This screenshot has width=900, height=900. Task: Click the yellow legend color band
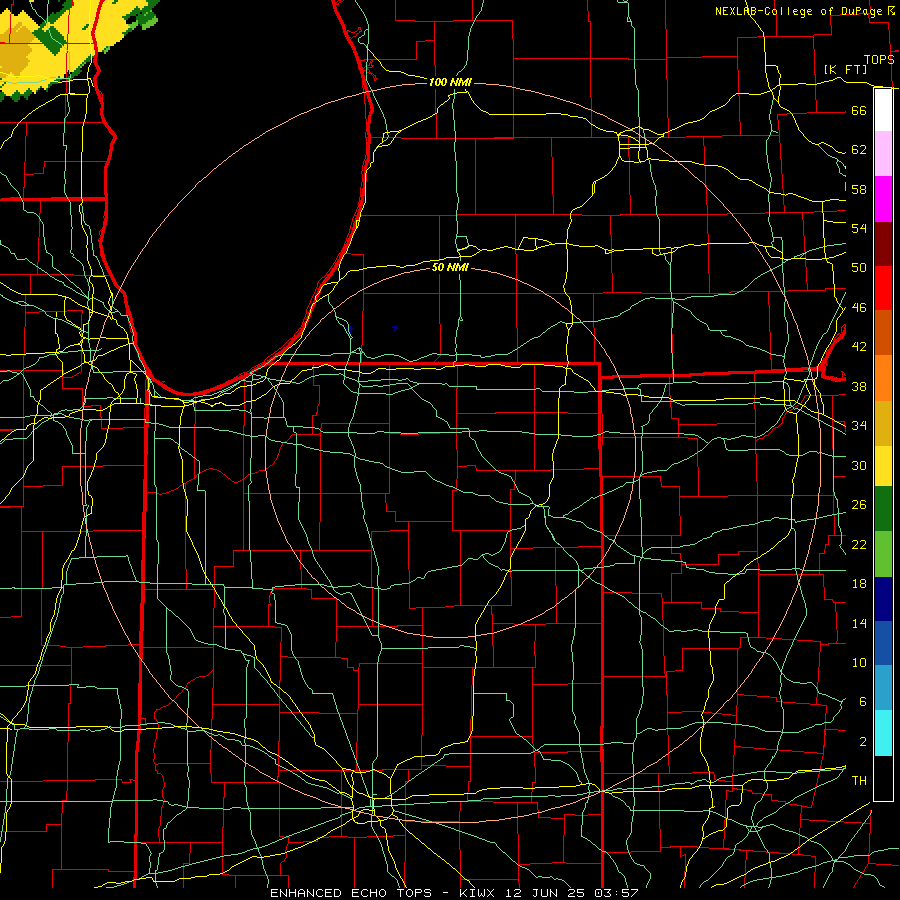(x=883, y=466)
